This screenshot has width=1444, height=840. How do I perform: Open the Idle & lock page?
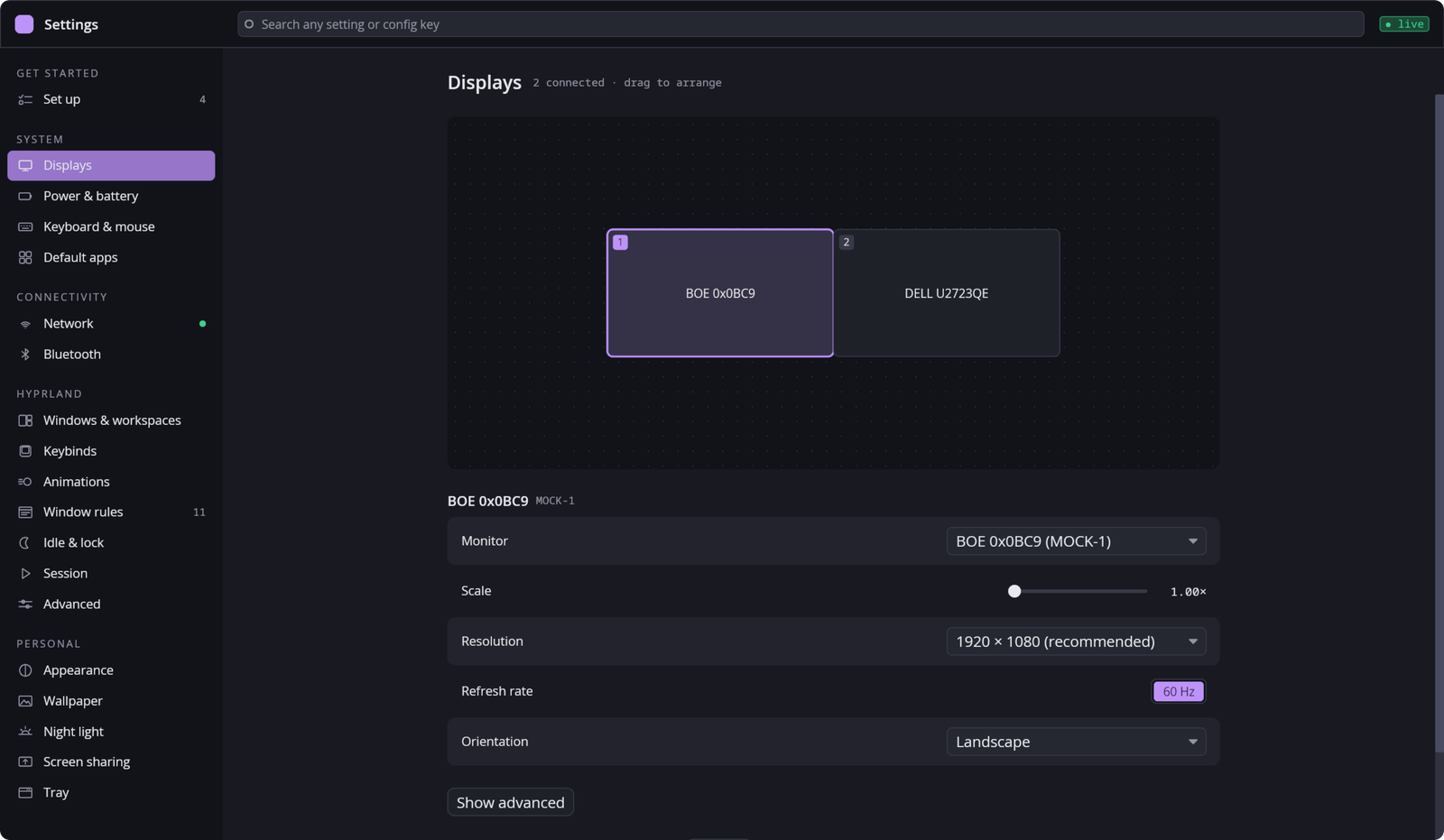[x=111, y=543]
